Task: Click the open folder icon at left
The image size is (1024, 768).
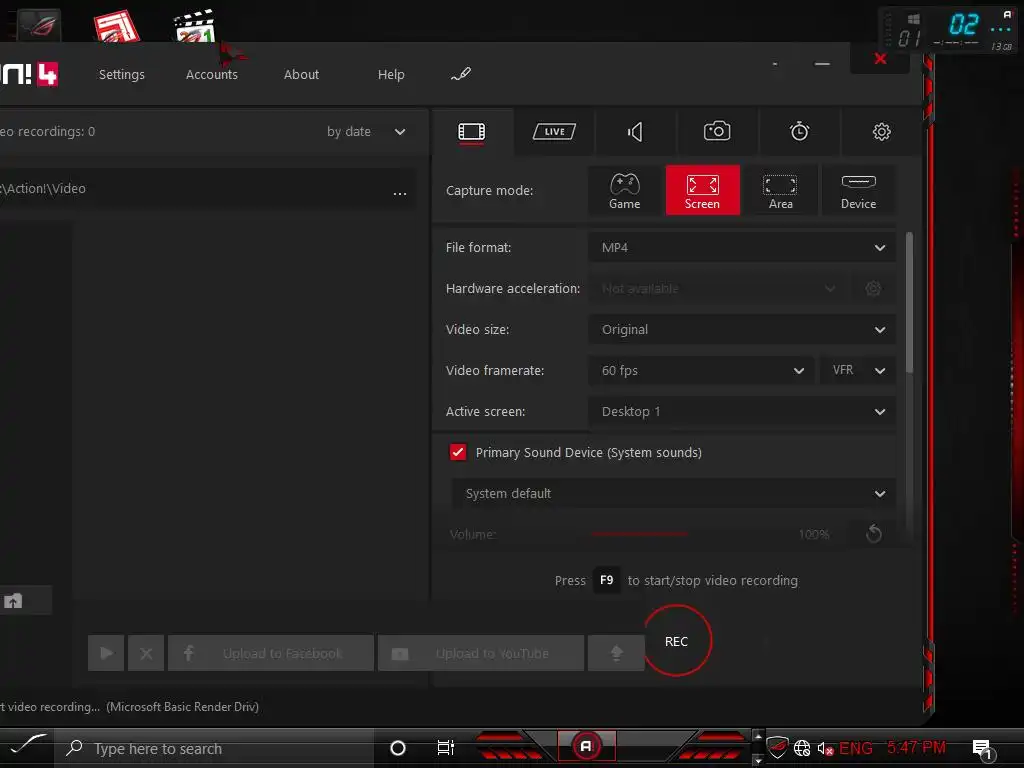Action: click(x=13, y=601)
